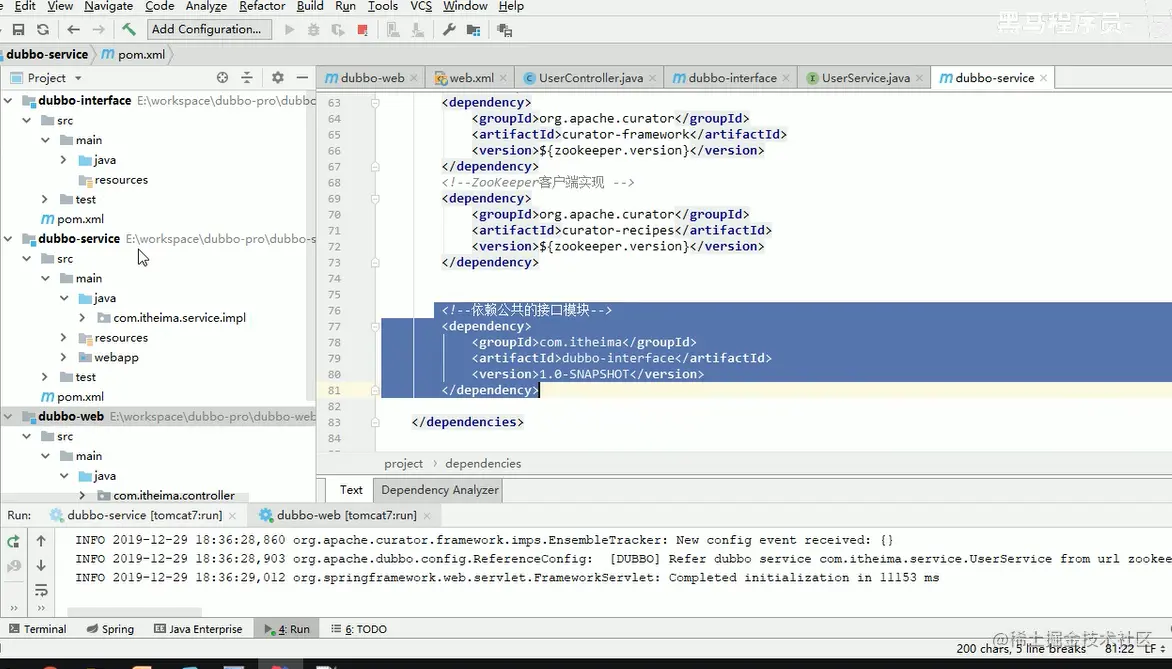The height and width of the screenshot is (669, 1172).
Task: Open the Terminal tool window
Action: [37, 629]
